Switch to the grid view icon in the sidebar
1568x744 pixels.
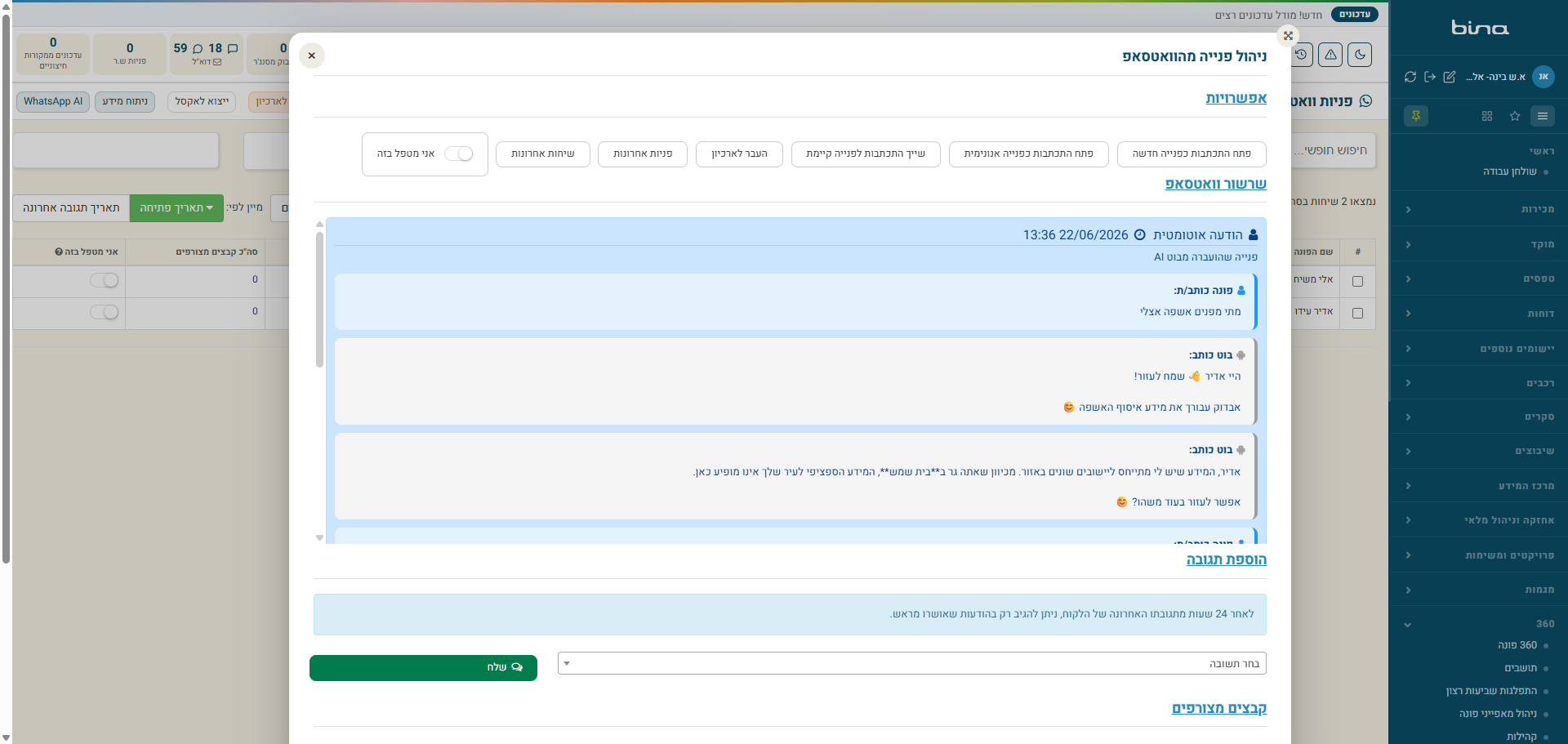click(1487, 116)
